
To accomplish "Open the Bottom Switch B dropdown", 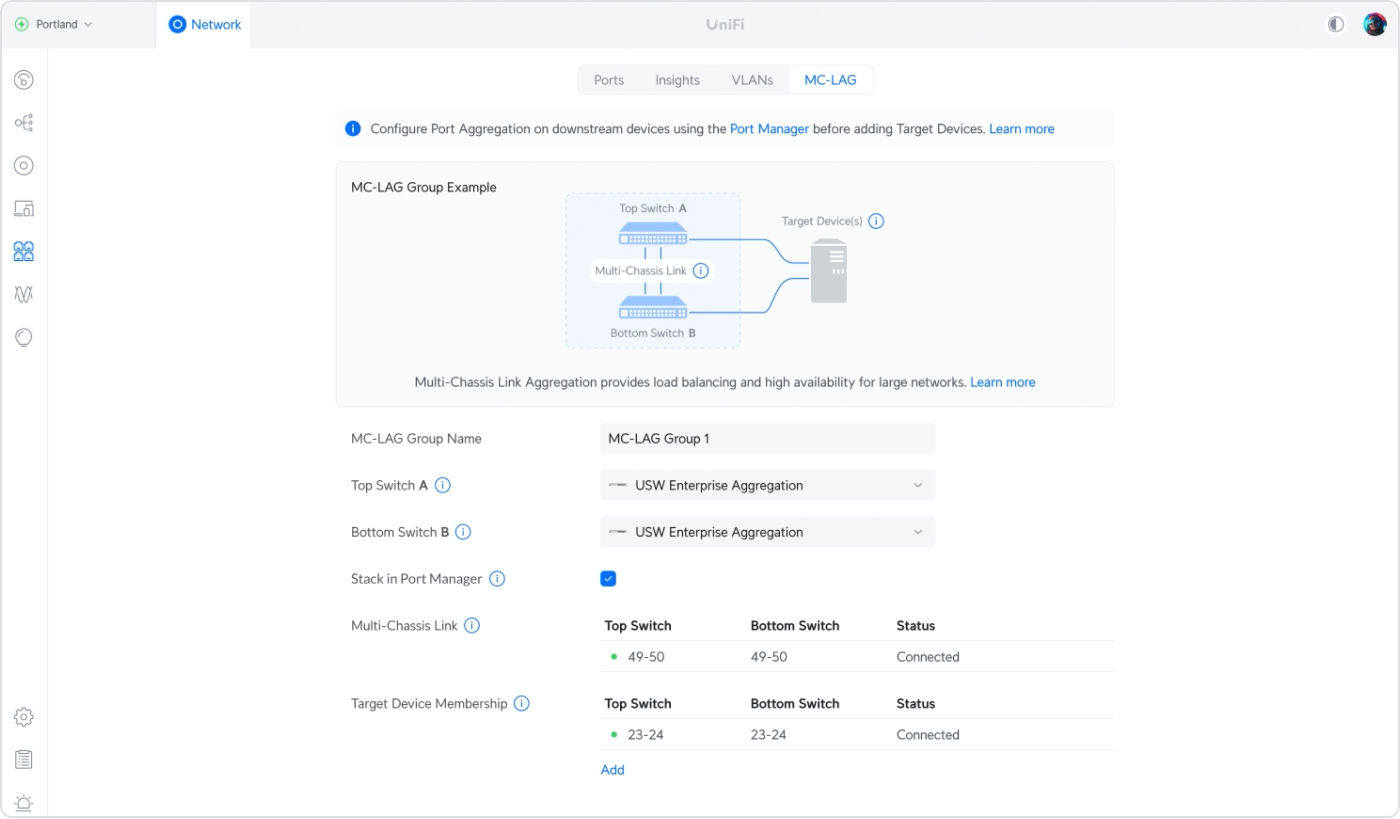I will (768, 532).
